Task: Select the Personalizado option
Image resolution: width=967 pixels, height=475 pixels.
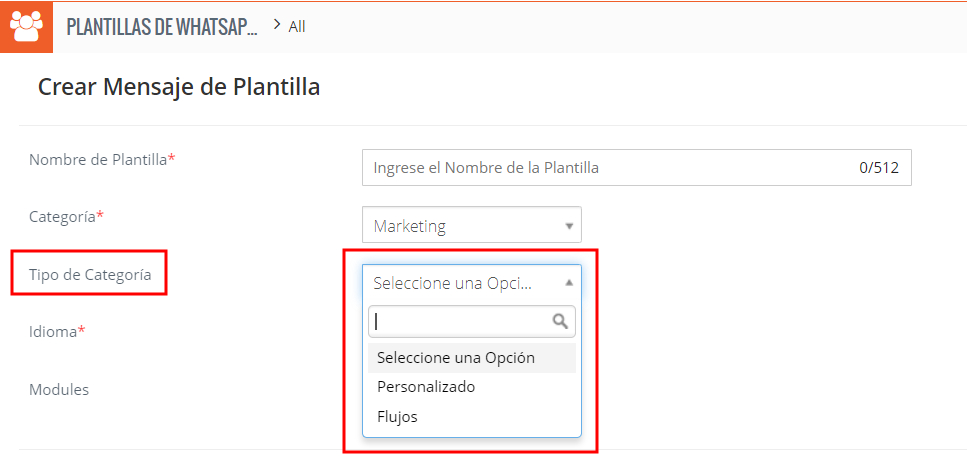Action: 426,387
